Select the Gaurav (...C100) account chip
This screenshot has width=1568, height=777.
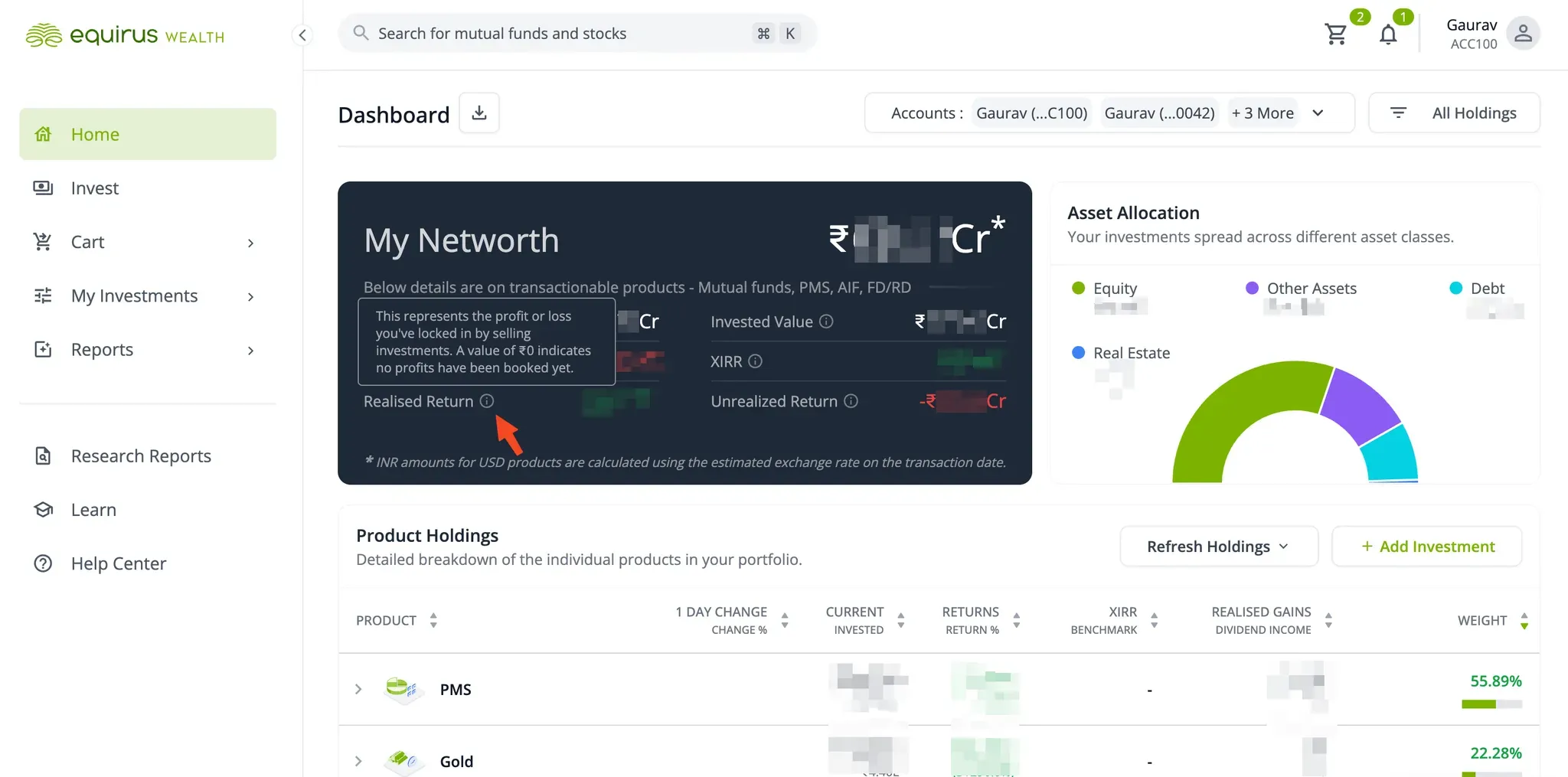click(1032, 113)
